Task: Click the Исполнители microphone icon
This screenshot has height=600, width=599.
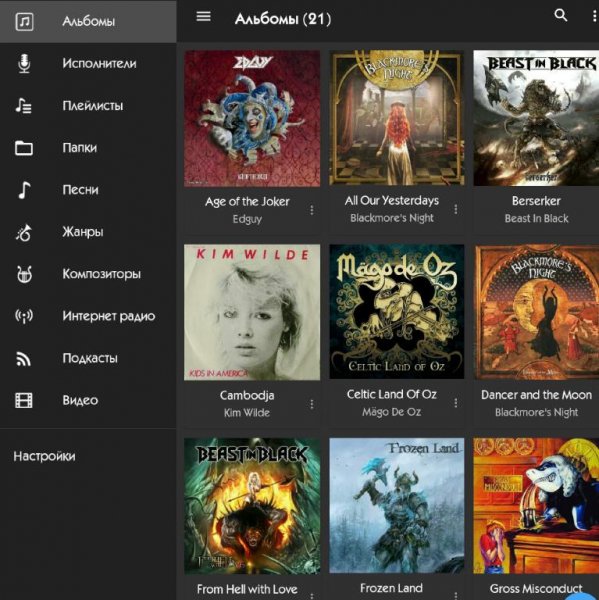Action: point(24,64)
